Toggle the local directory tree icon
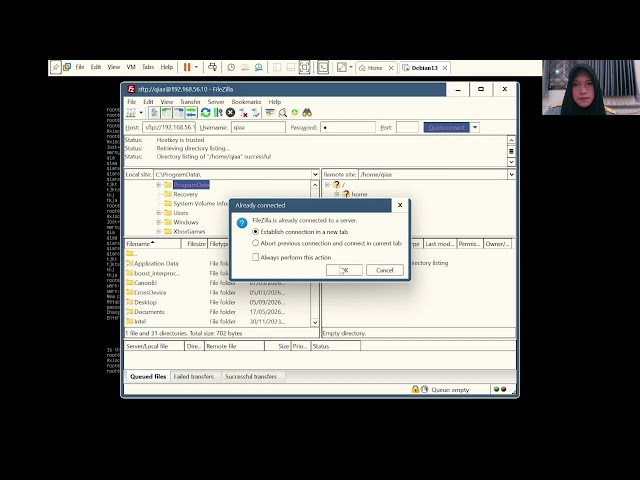Screen dimensions: 640x480 click(167, 113)
